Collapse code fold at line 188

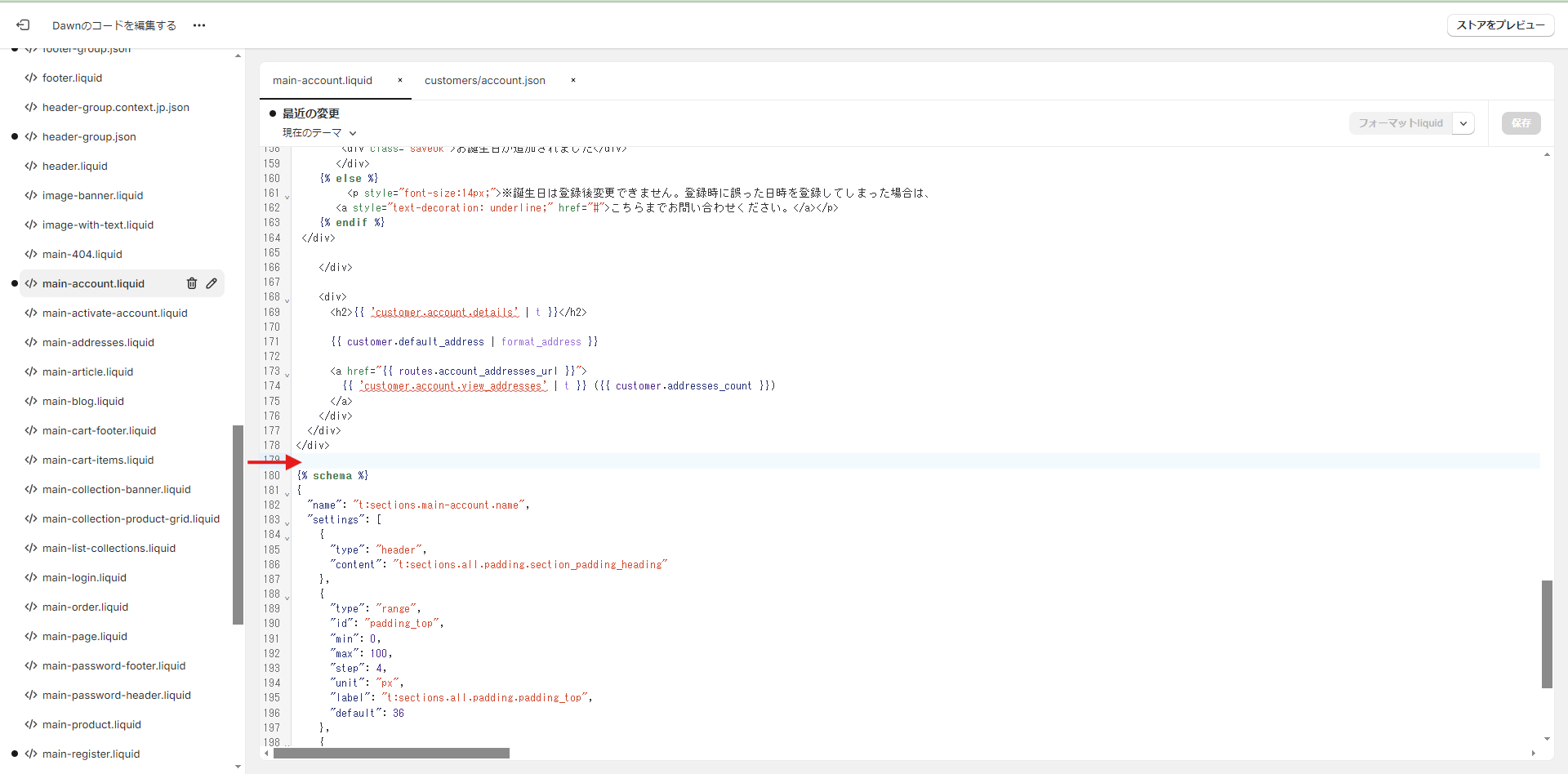[287, 597]
